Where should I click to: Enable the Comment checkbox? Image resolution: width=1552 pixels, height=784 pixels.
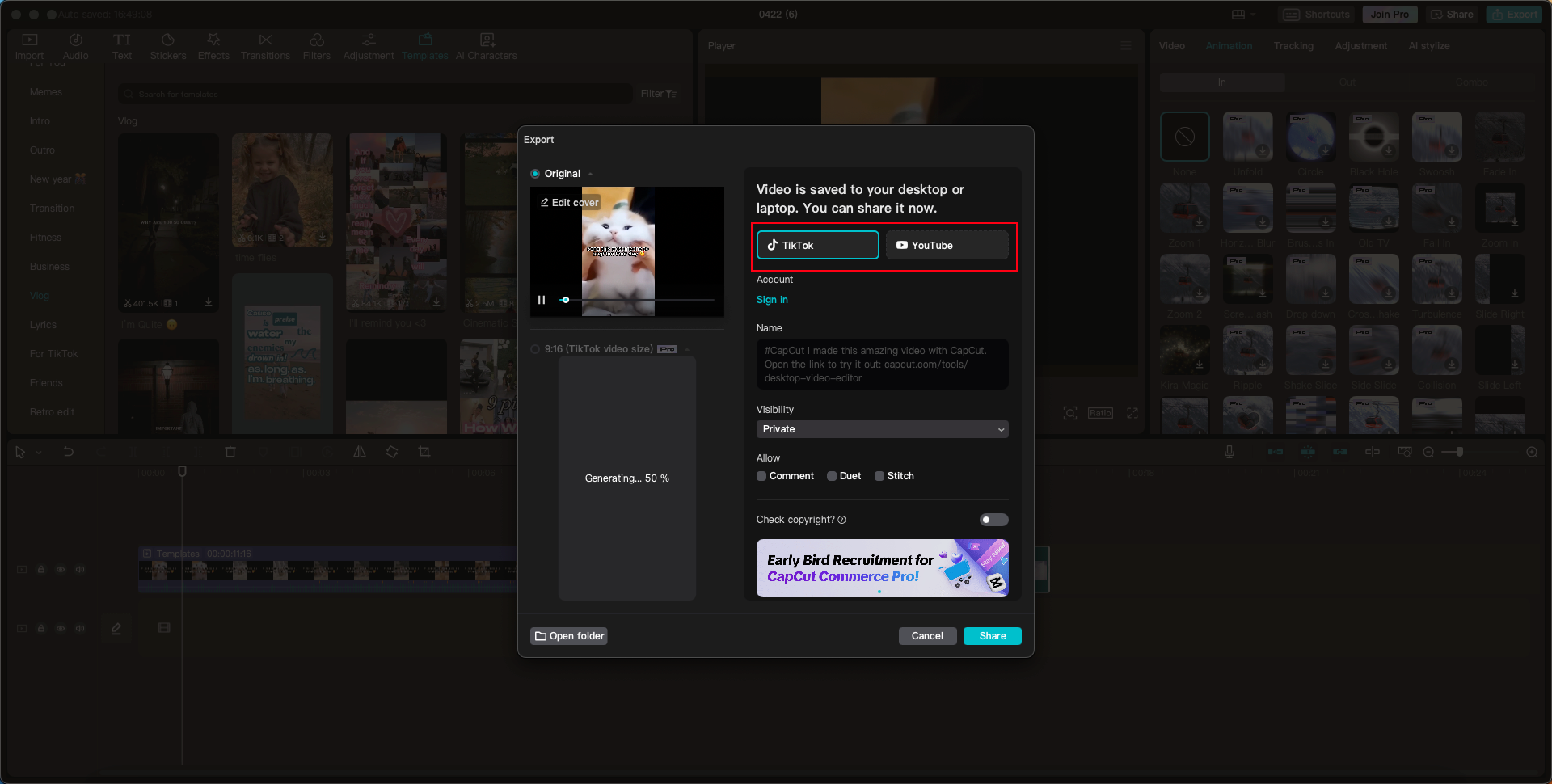[x=761, y=476]
